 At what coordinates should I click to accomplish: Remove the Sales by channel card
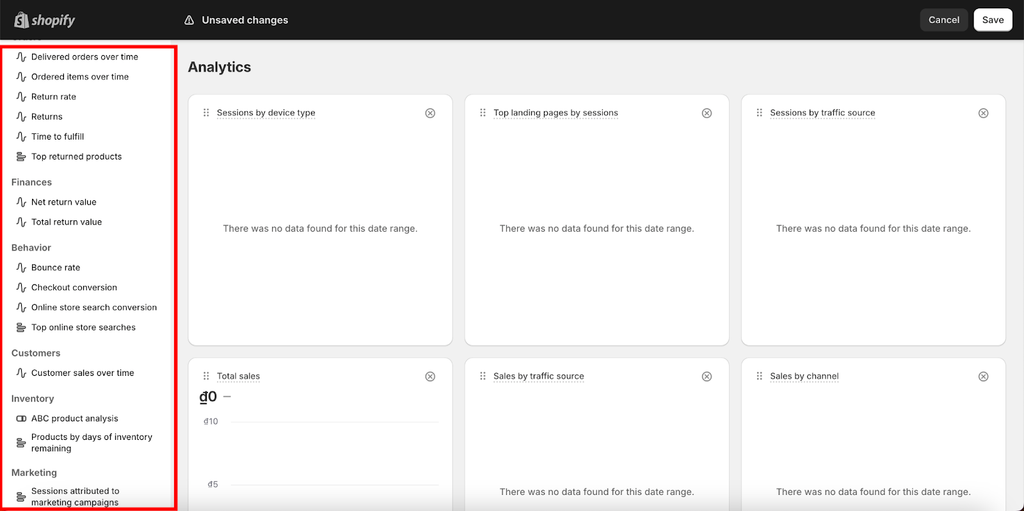pyautogui.click(x=984, y=376)
